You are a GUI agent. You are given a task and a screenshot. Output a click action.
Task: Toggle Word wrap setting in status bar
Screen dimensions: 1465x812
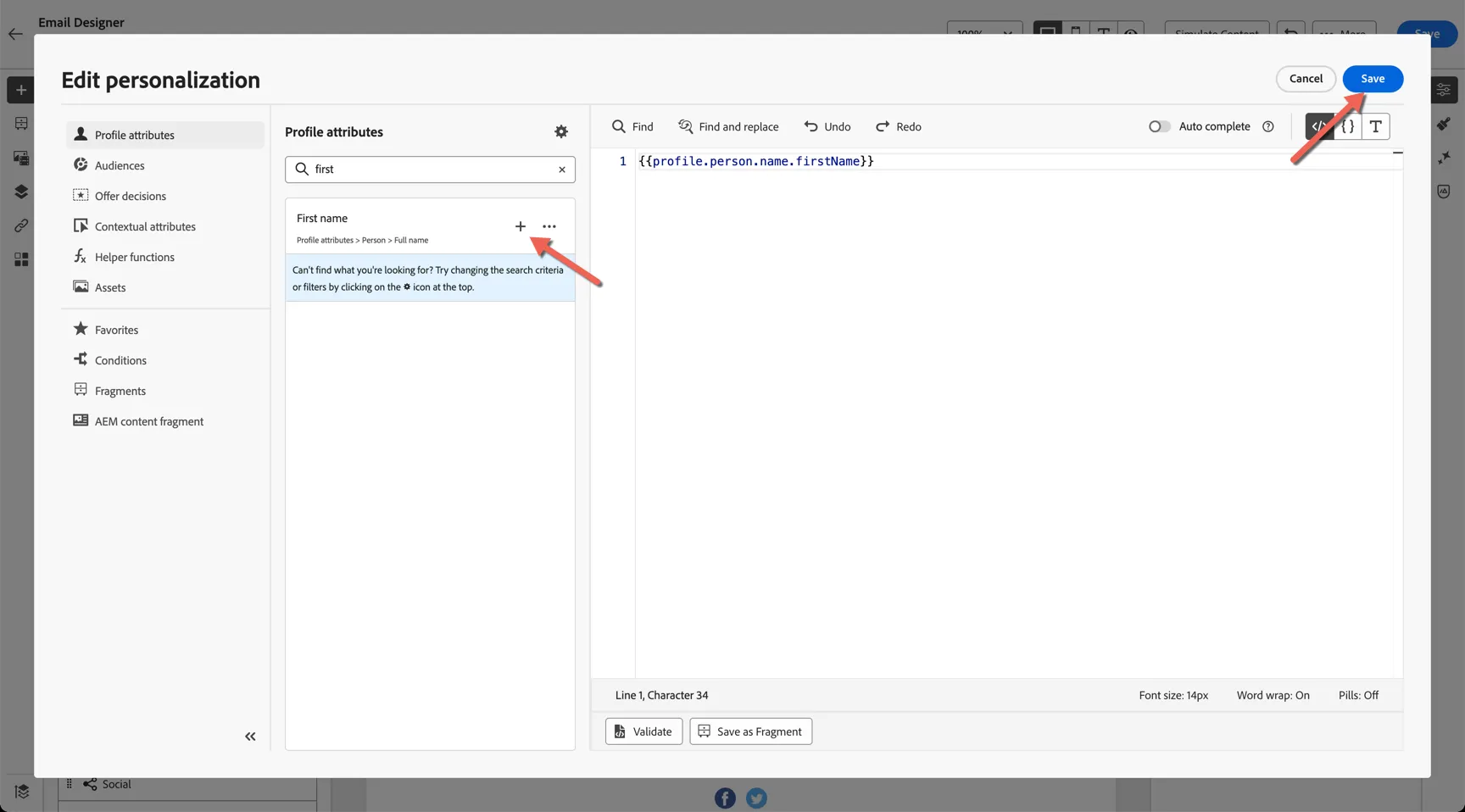coord(1273,695)
